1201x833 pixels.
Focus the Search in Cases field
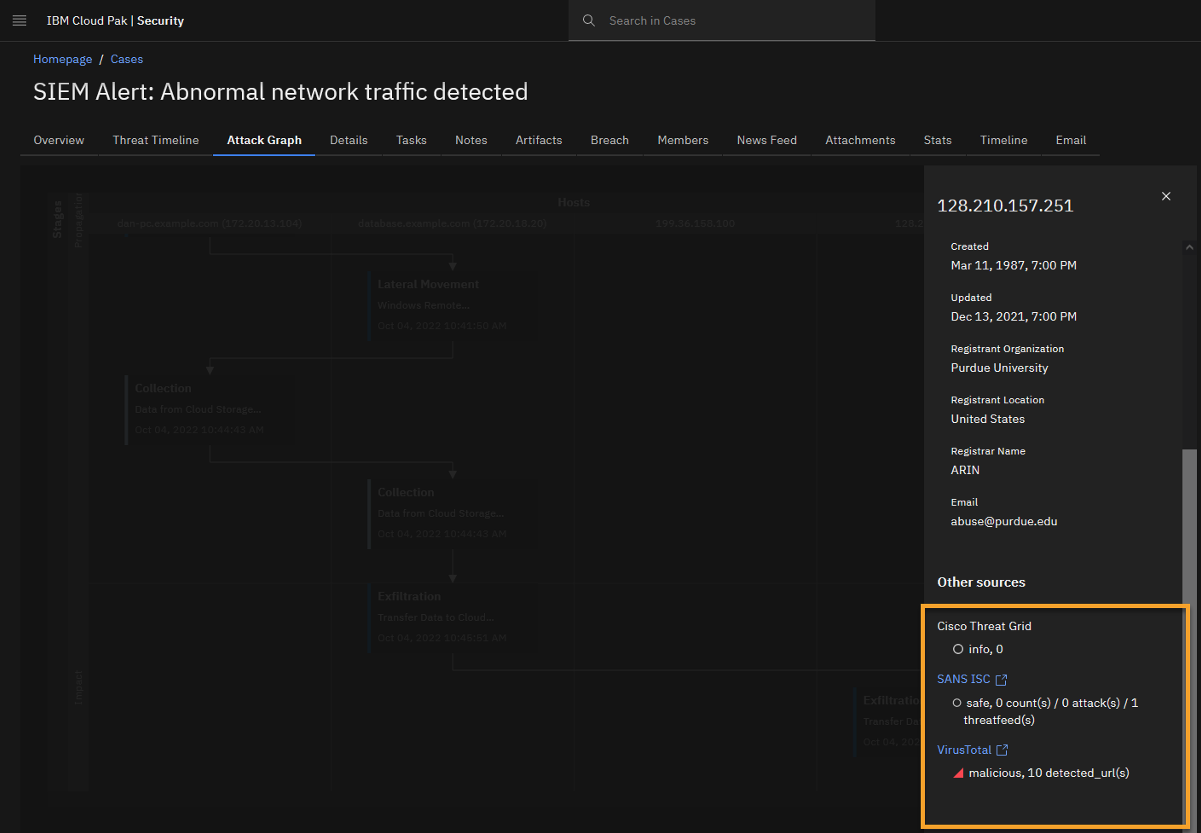tap(722, 20)
